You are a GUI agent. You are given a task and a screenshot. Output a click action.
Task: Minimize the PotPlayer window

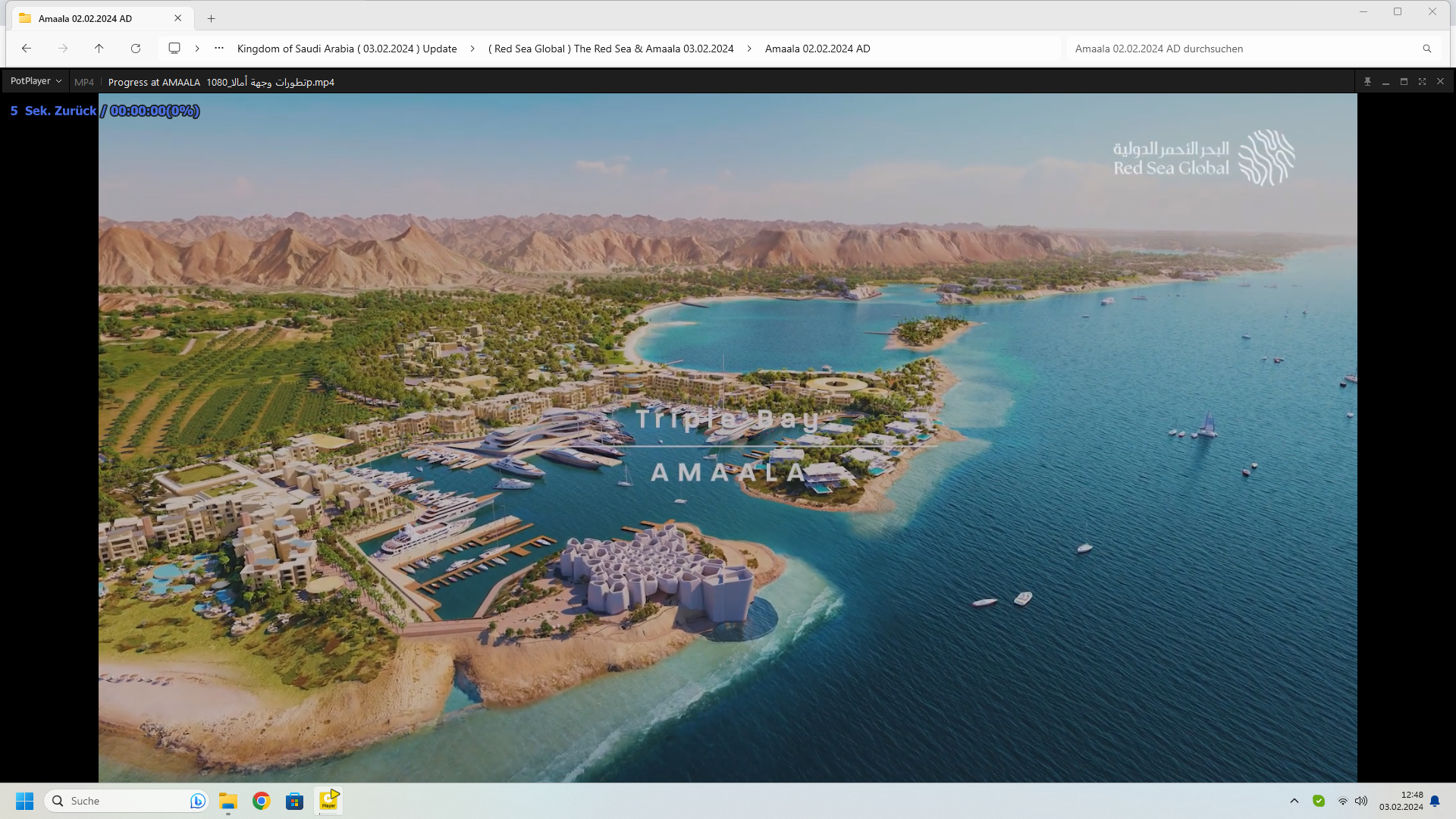click(1385, 81)
